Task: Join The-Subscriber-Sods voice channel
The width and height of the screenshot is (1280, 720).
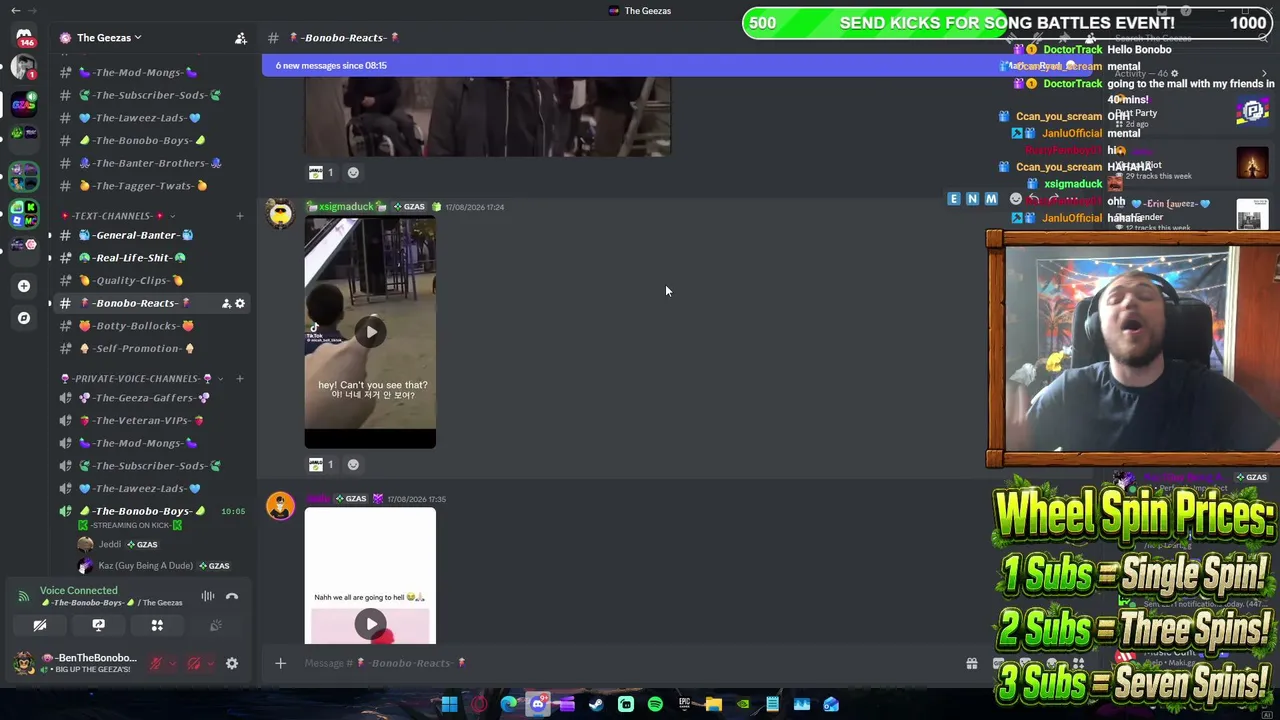Action: [150, 466]
